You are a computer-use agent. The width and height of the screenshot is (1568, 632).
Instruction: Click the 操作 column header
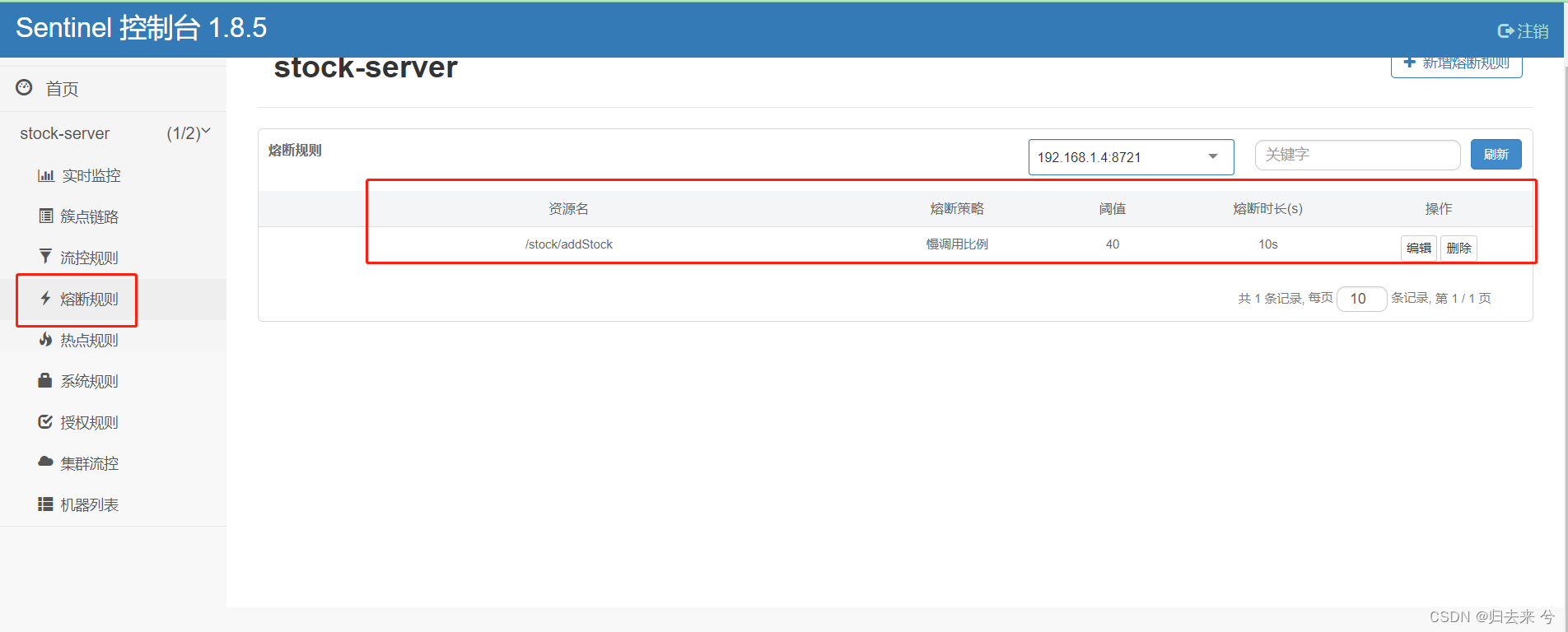click(x=1439, y=209)
